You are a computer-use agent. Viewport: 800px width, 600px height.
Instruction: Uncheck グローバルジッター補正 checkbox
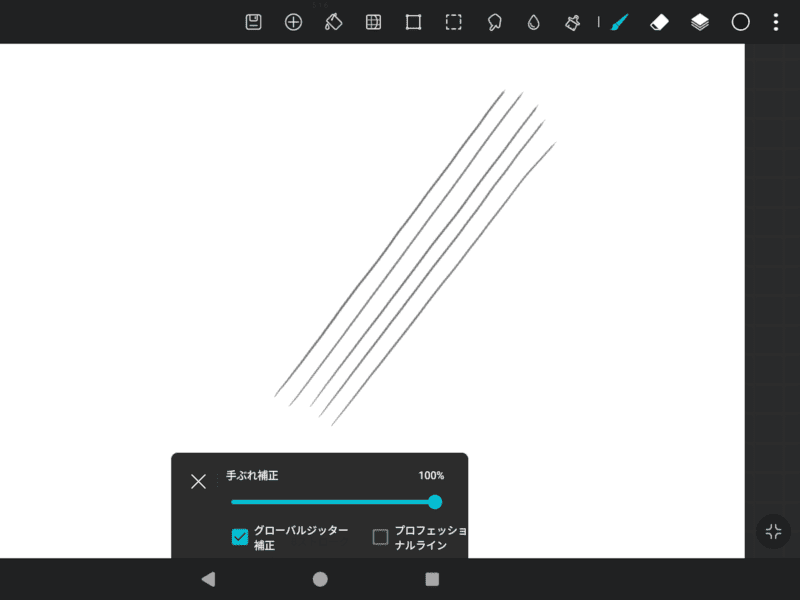pyautogui.click(x=240, y=537)
